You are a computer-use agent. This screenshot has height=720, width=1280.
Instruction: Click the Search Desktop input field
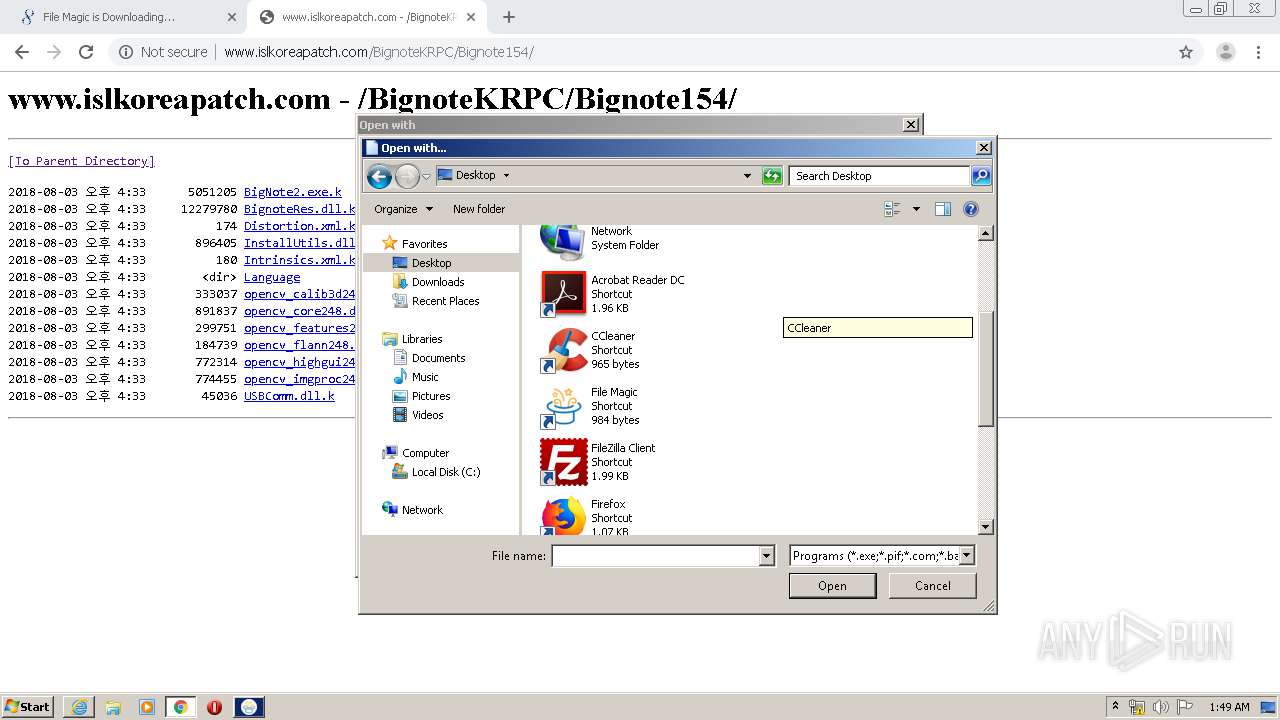880,176
